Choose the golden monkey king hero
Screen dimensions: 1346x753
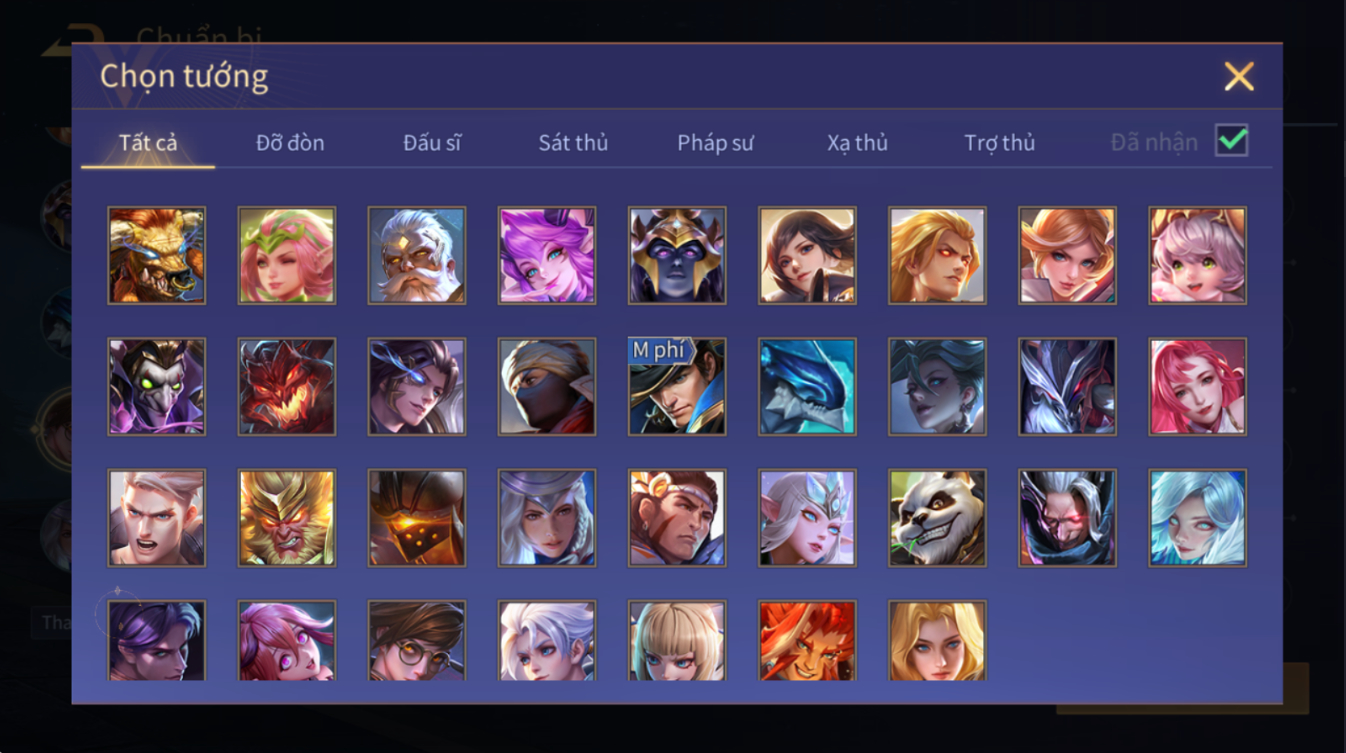coord(287,518)
